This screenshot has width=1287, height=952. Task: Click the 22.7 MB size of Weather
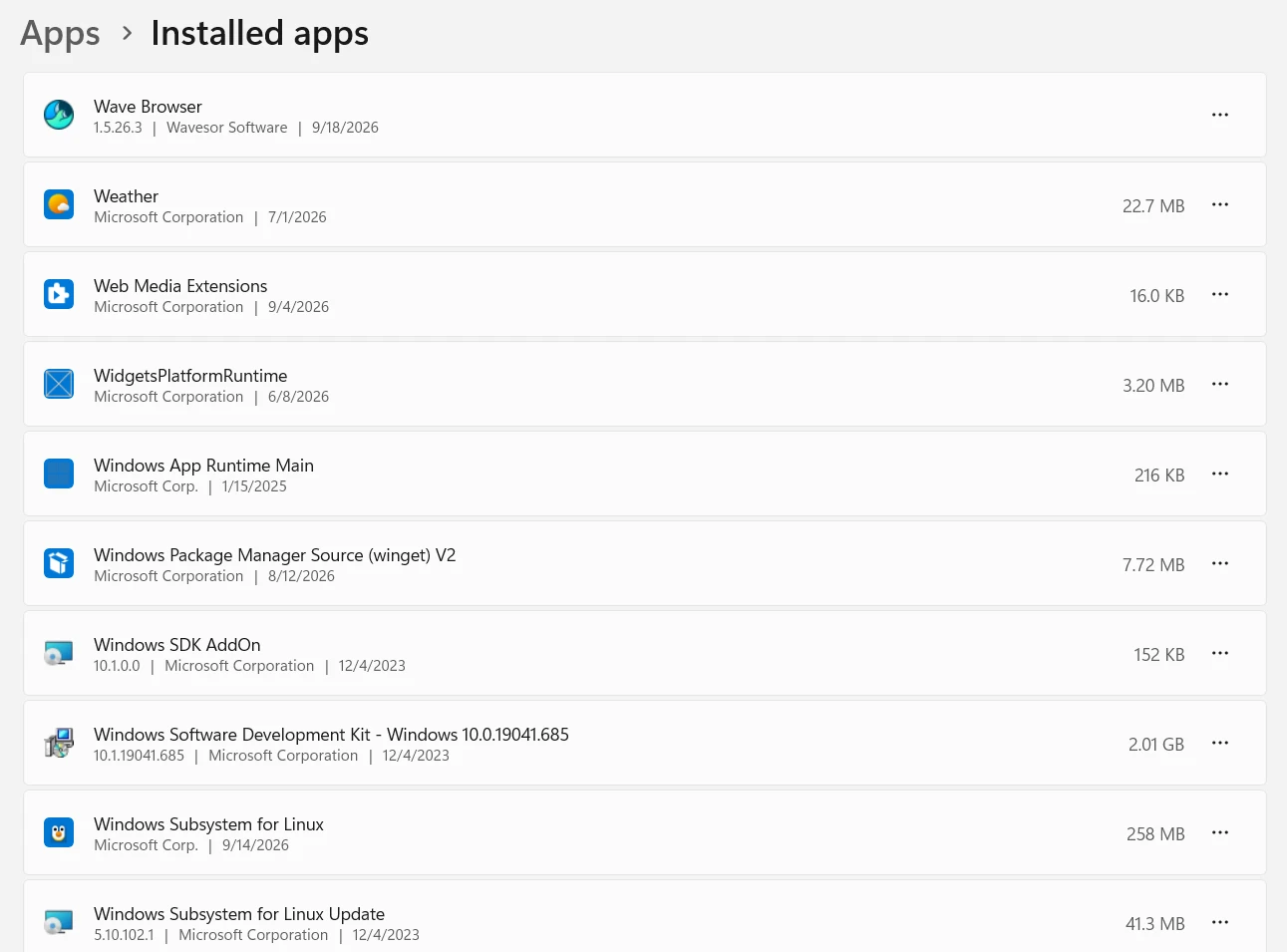pyautogui.click(x=1153, y=206)
